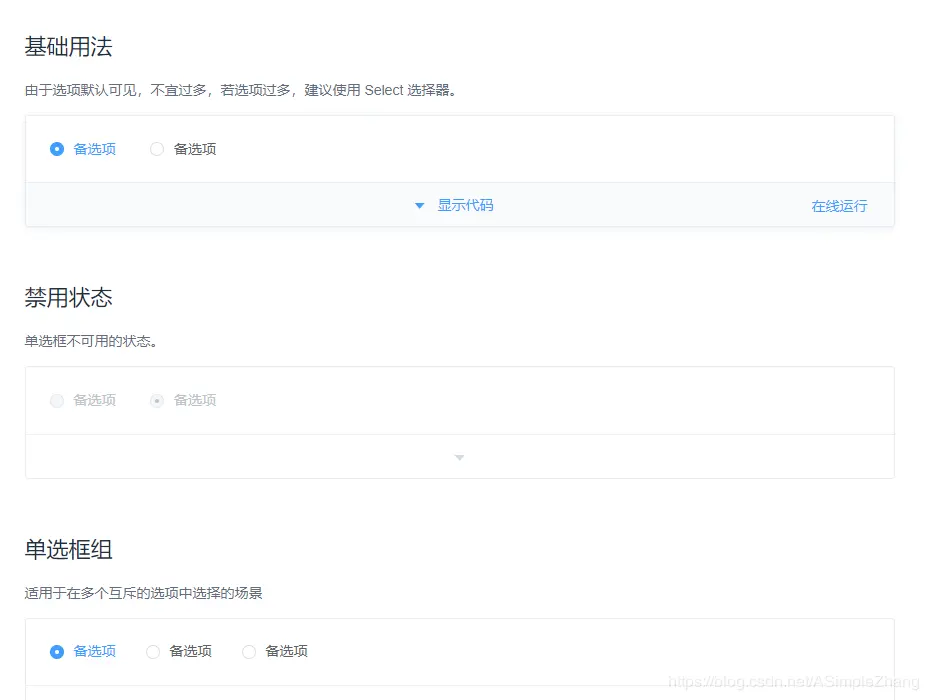
Task: Open the 在线运行 link
Action: click(x=840, y=205)
